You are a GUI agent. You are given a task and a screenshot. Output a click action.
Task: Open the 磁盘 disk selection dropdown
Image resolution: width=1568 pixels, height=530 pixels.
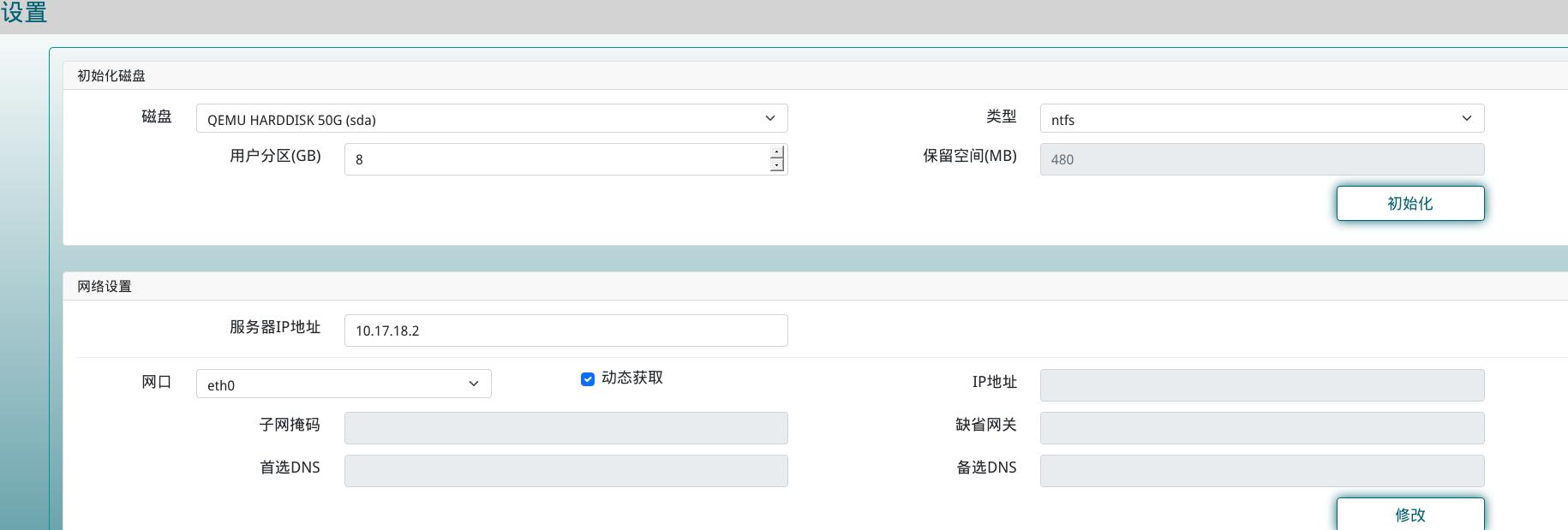[x=491, y=119]
